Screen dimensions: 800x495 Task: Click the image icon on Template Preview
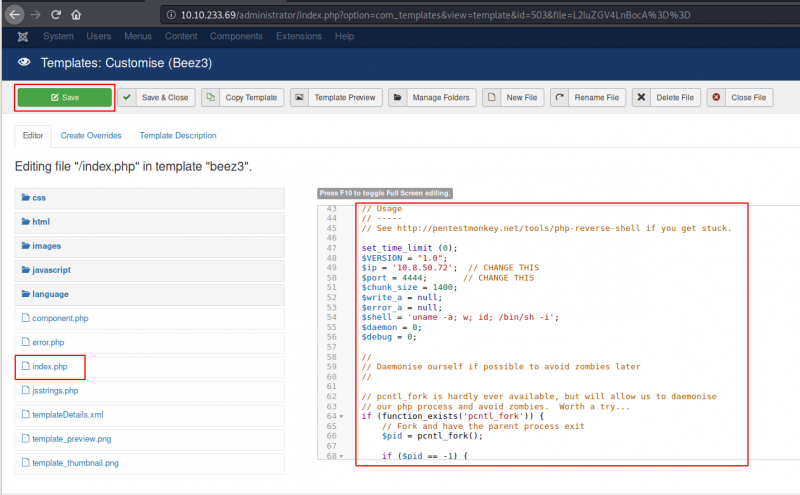pos(299,97)
